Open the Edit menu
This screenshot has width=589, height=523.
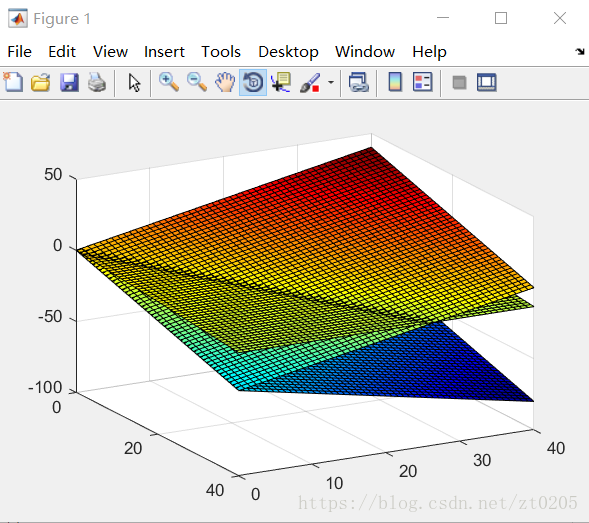click(62, 51)
